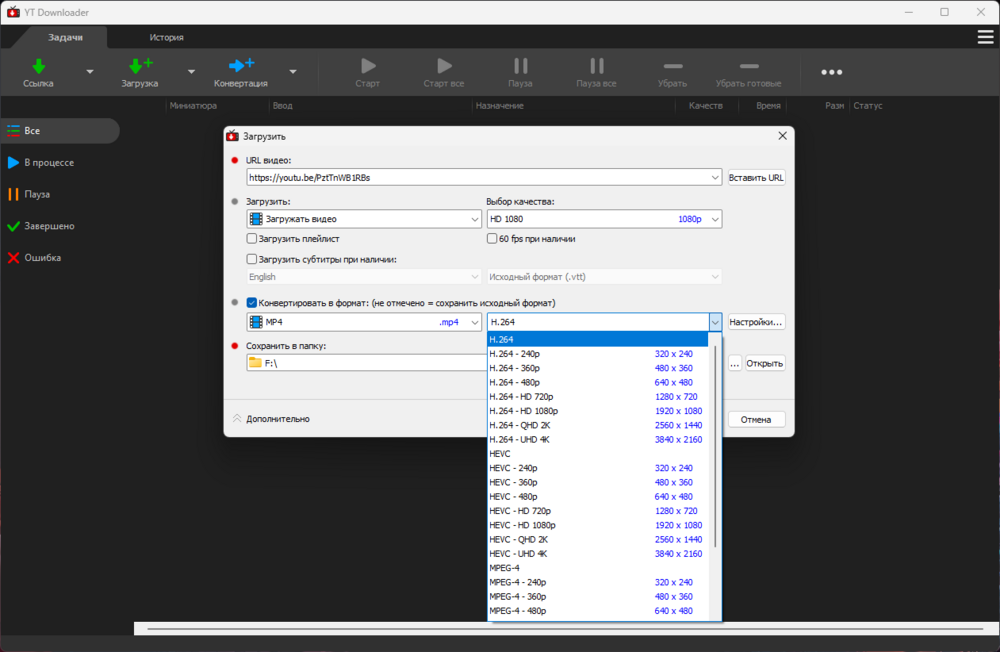Screen dimensions: 1000x652
Task: Open the Выбор качества HD 1080 dropdown
Action: [603, 219]
